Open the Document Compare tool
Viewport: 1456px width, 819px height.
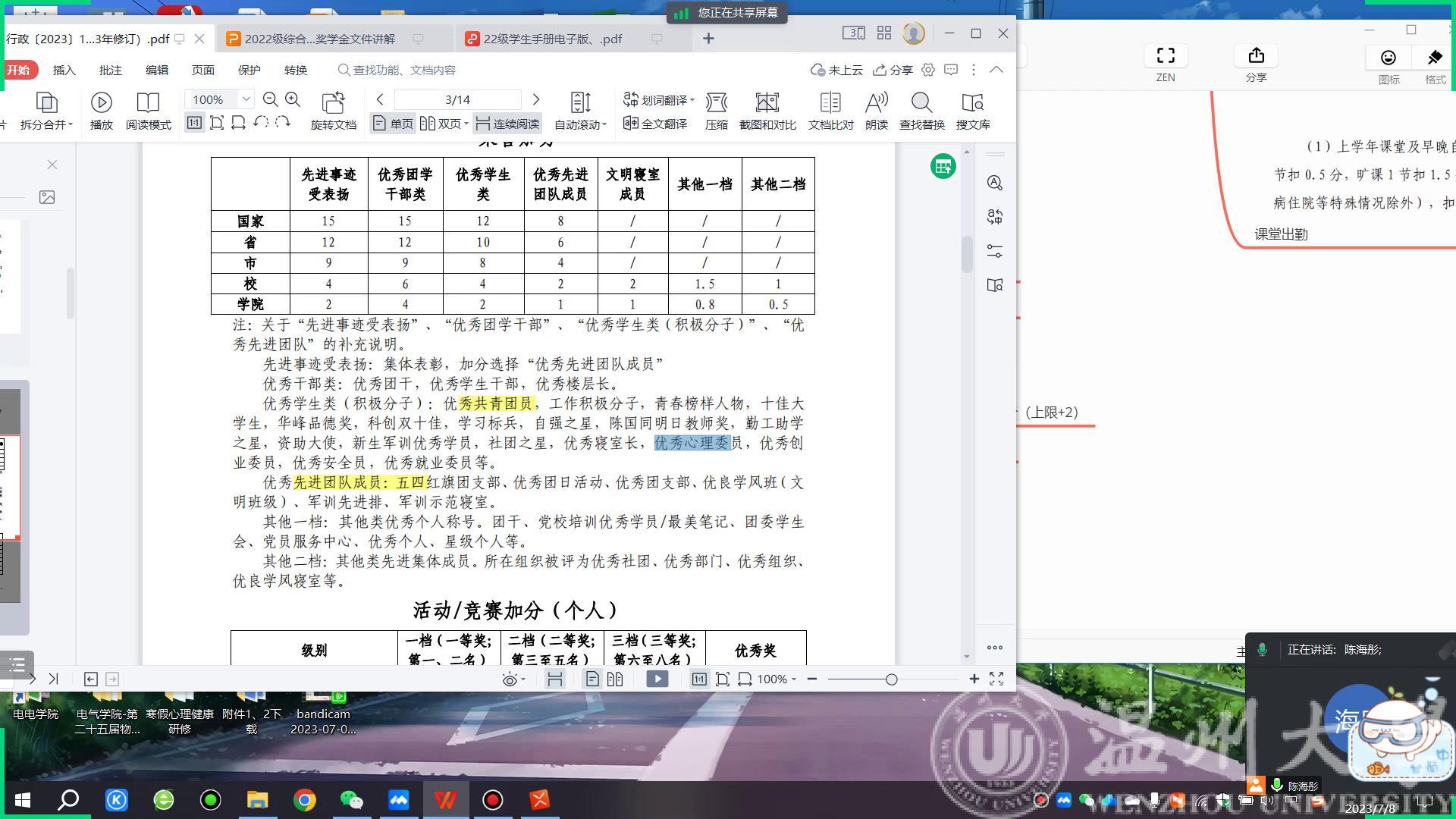point(830,102)
